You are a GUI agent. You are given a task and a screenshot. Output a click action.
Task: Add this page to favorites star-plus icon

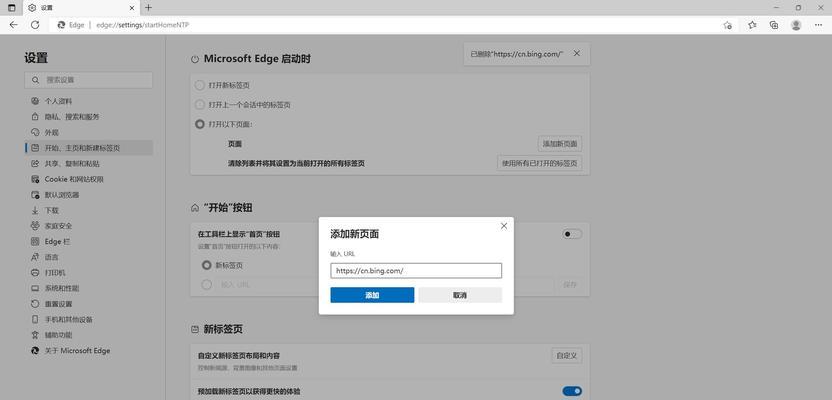point(728,25)
